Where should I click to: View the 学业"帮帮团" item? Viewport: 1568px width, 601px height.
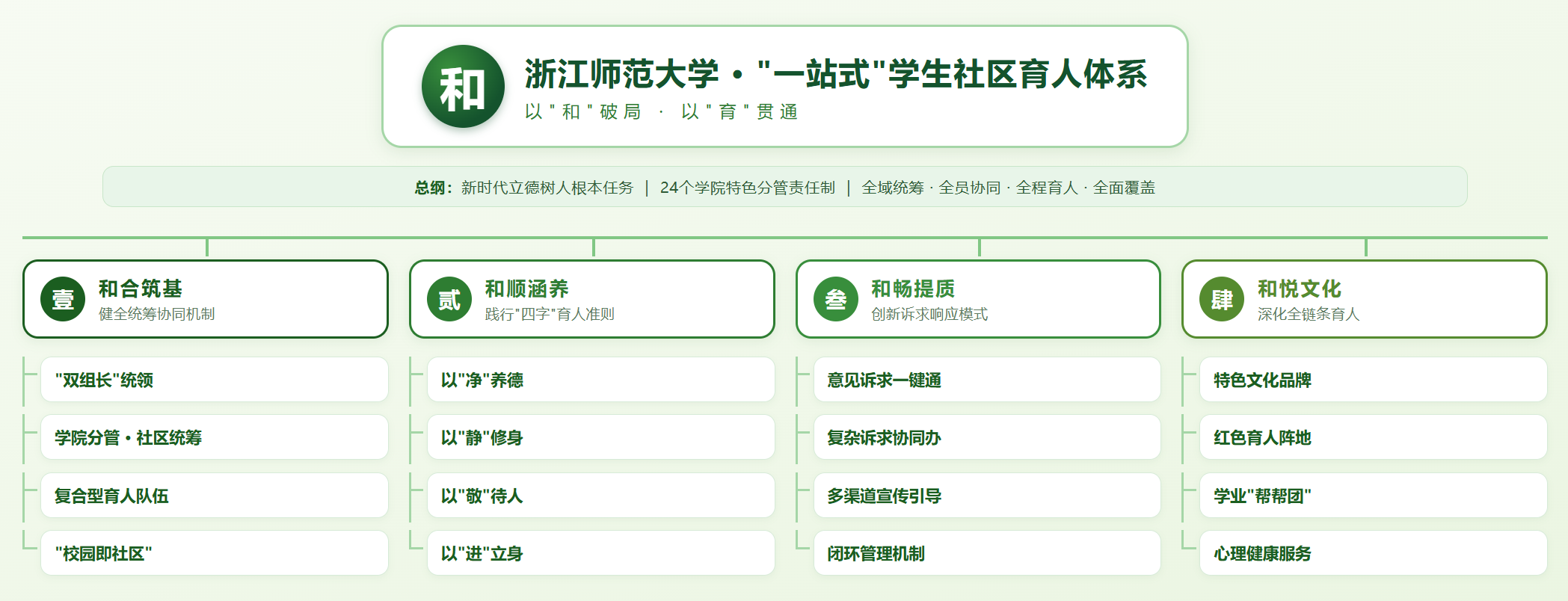[1374, 496]
